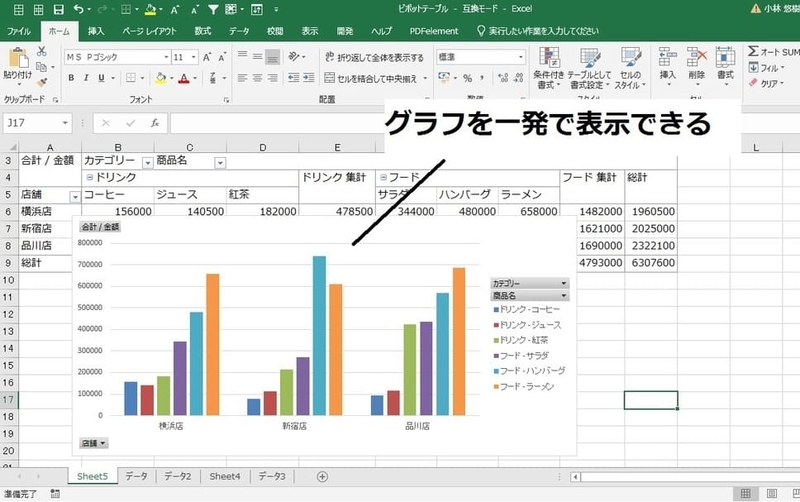800x502 pixels.
Task: Click the Save icon in quick access toolbar
Action: point(59,9)
